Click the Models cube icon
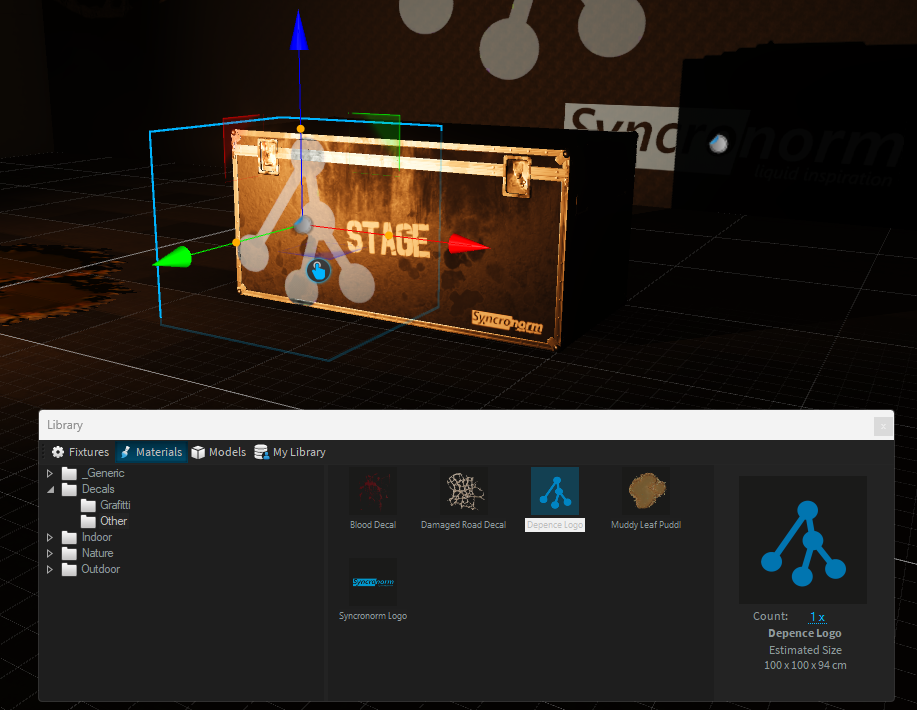The width and height of the screenshot is (917, 710). (198, 452)
